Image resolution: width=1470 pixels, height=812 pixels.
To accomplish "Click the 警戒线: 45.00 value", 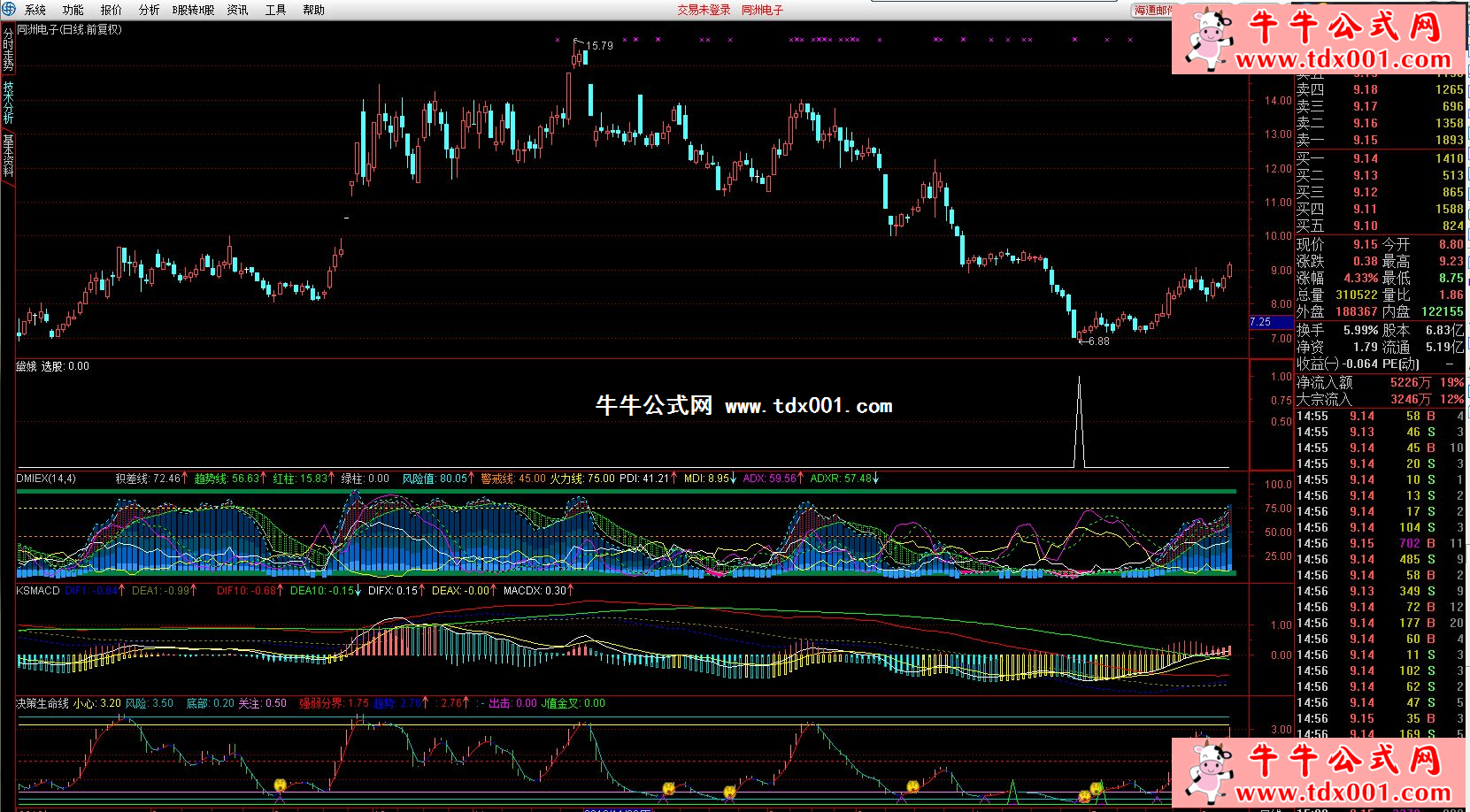I will coord(513,479).
